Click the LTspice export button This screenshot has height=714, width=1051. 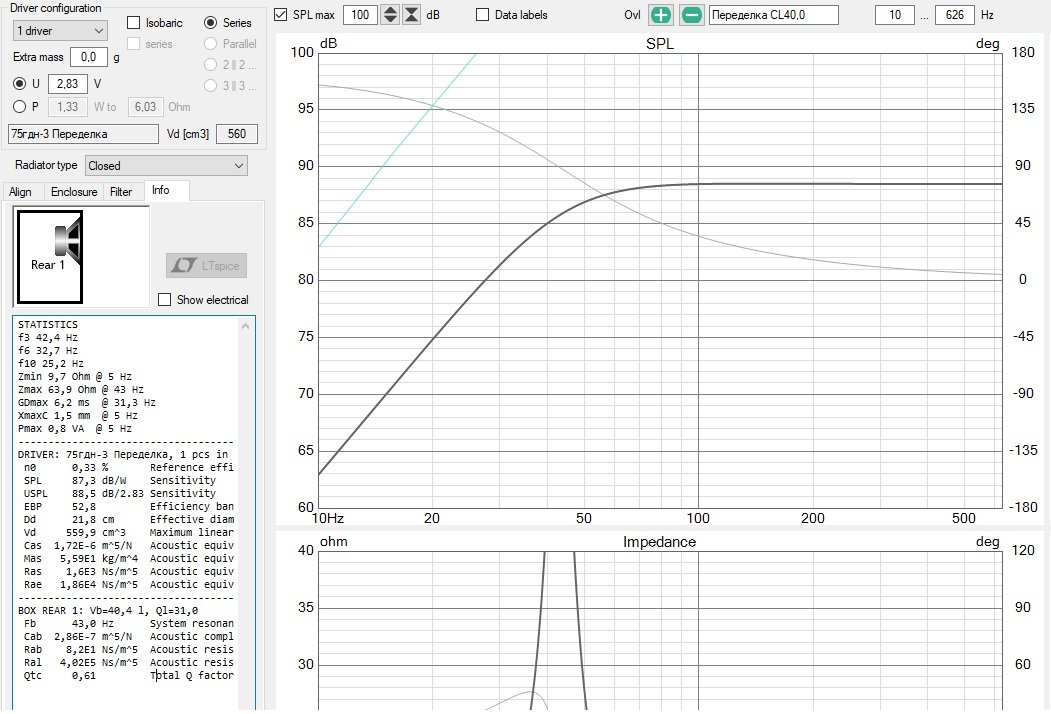(206, 265)
